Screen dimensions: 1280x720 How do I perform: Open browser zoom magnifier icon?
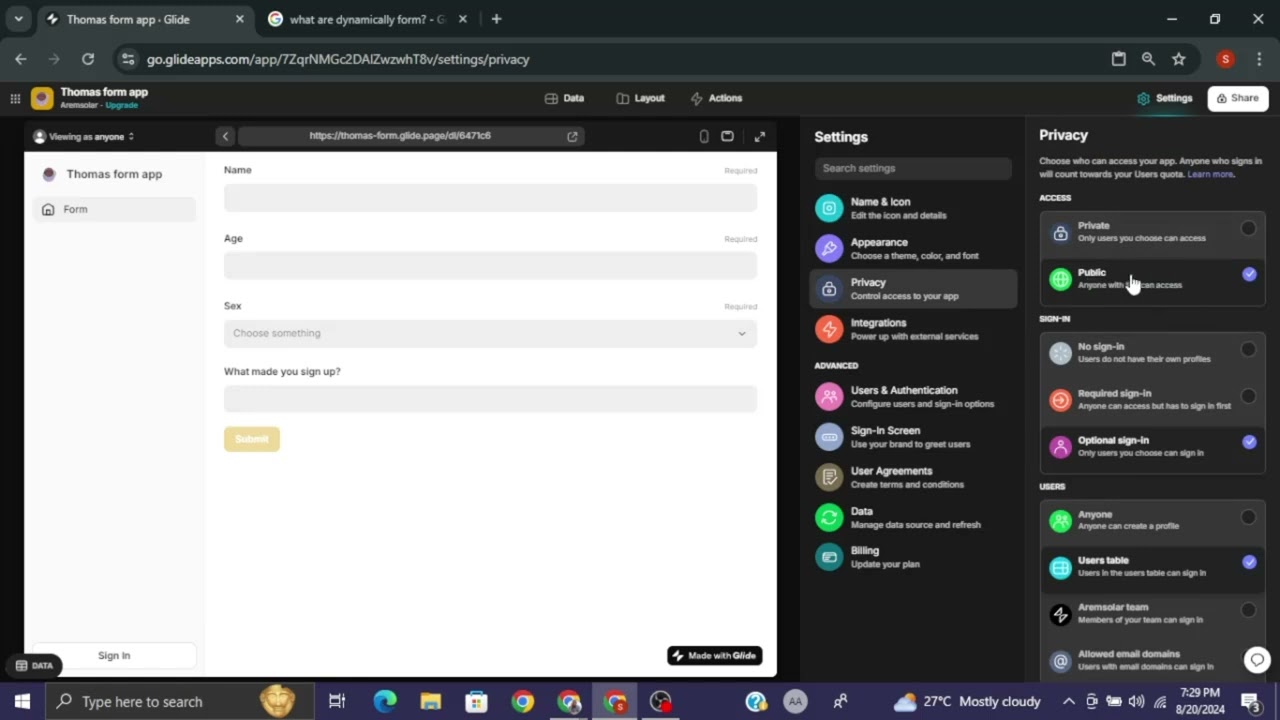(x=1148, y=59)
